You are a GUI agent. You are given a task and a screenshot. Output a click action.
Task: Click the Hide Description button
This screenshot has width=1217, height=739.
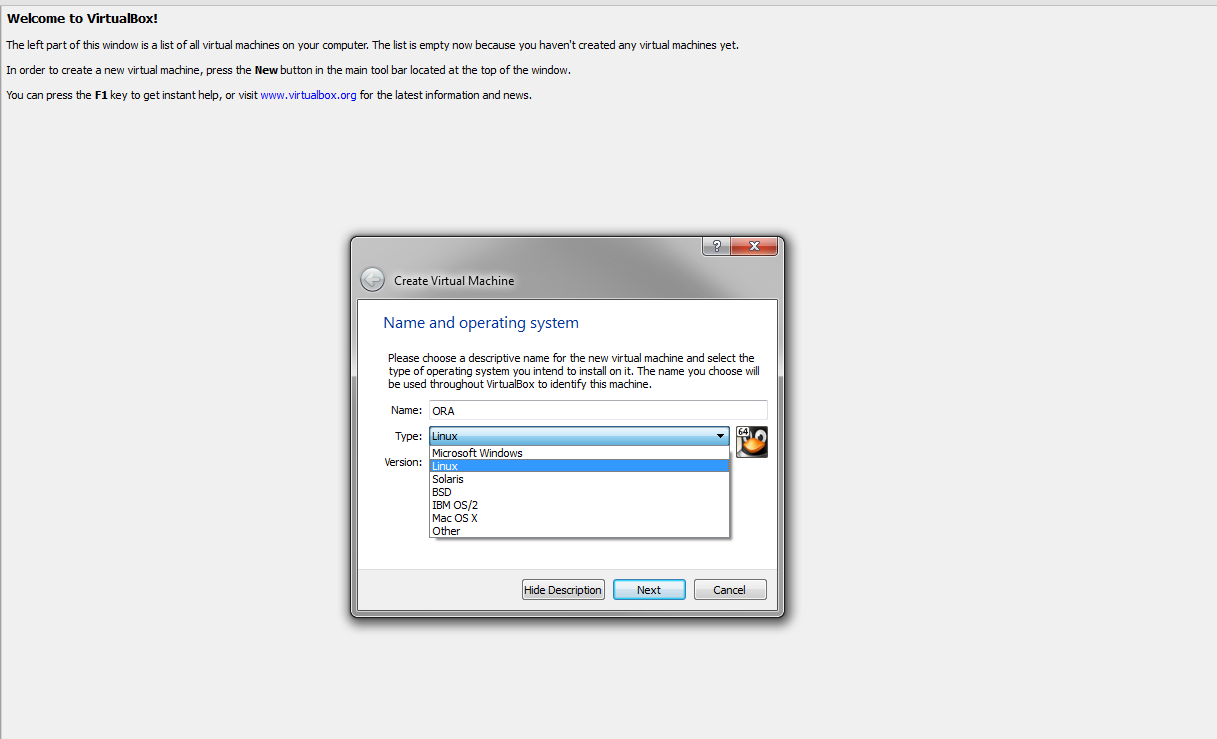click(563, 590)
